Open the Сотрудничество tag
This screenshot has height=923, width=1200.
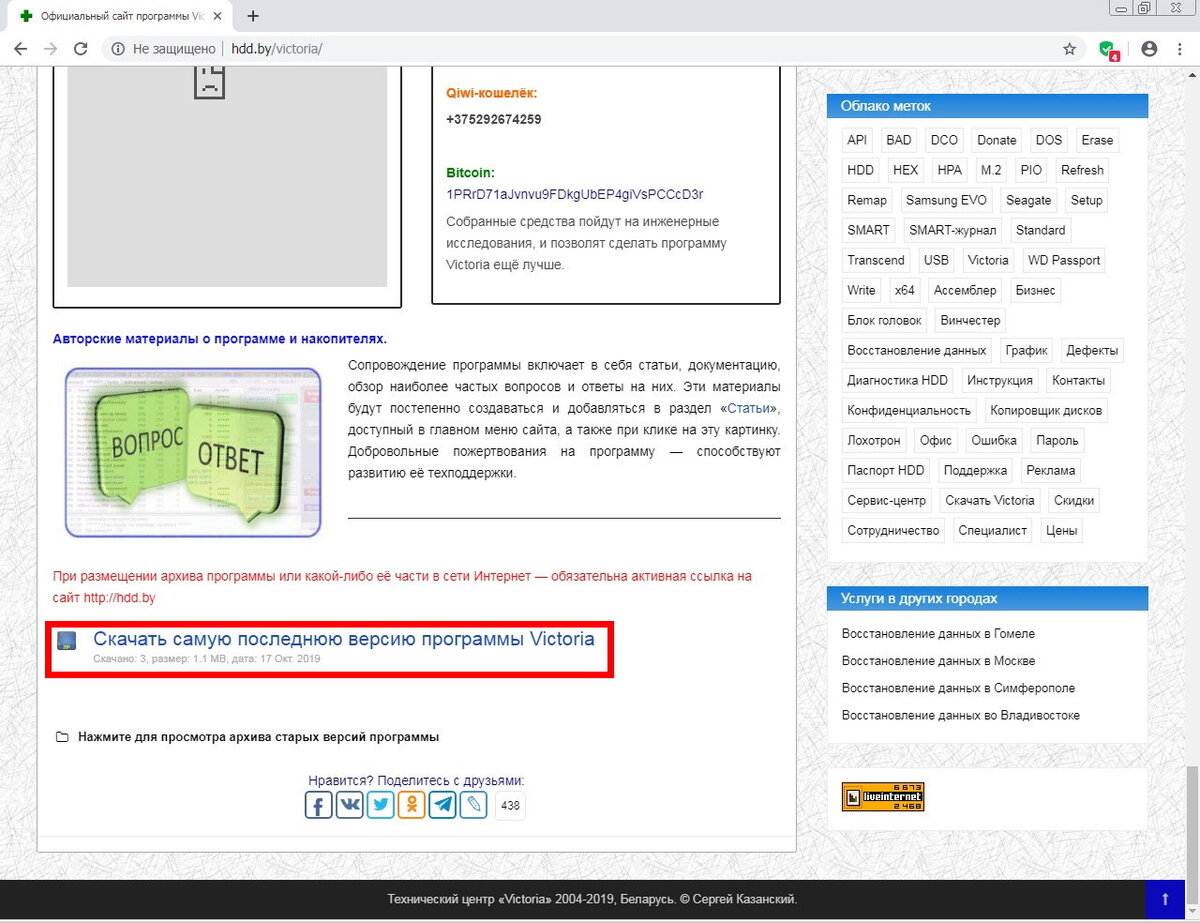point(894,530)
